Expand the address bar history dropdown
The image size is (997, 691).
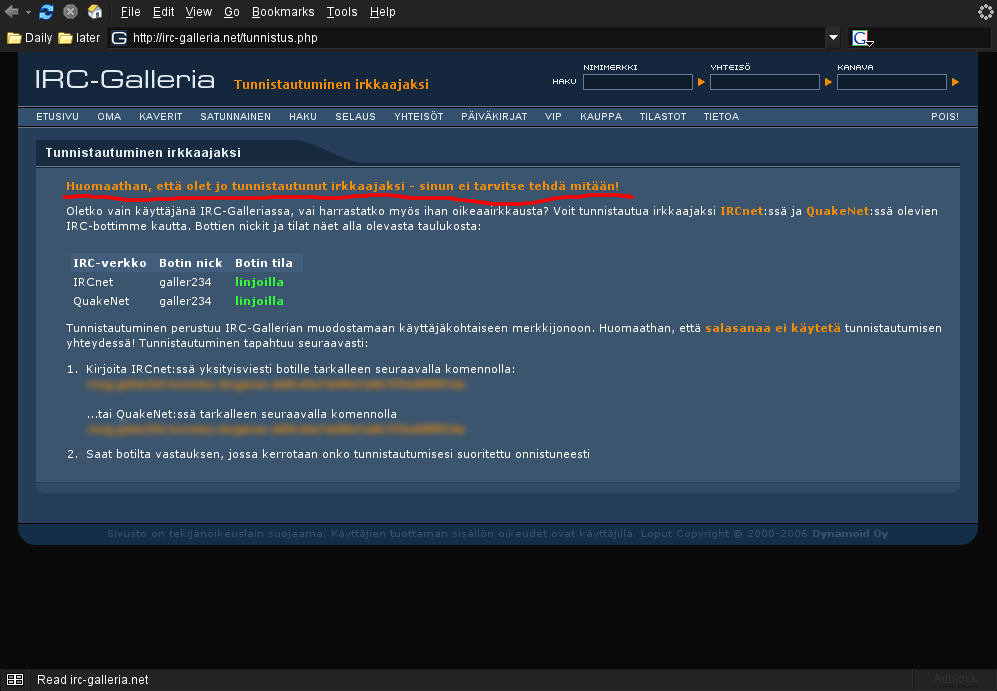(x=833, y=38)
